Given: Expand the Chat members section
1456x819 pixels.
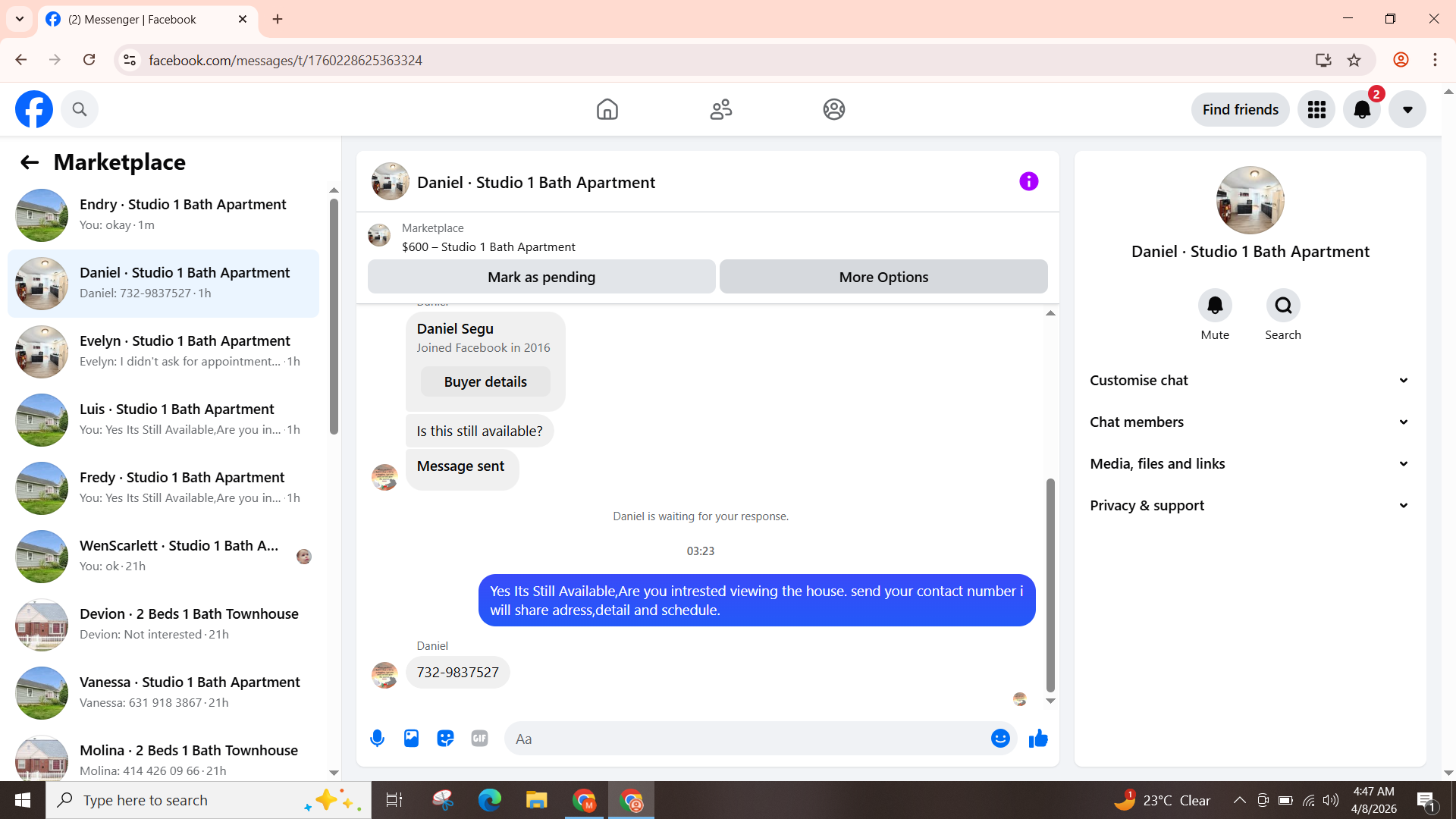Looking at the screenshot, I should click(x=1250, y=422).
